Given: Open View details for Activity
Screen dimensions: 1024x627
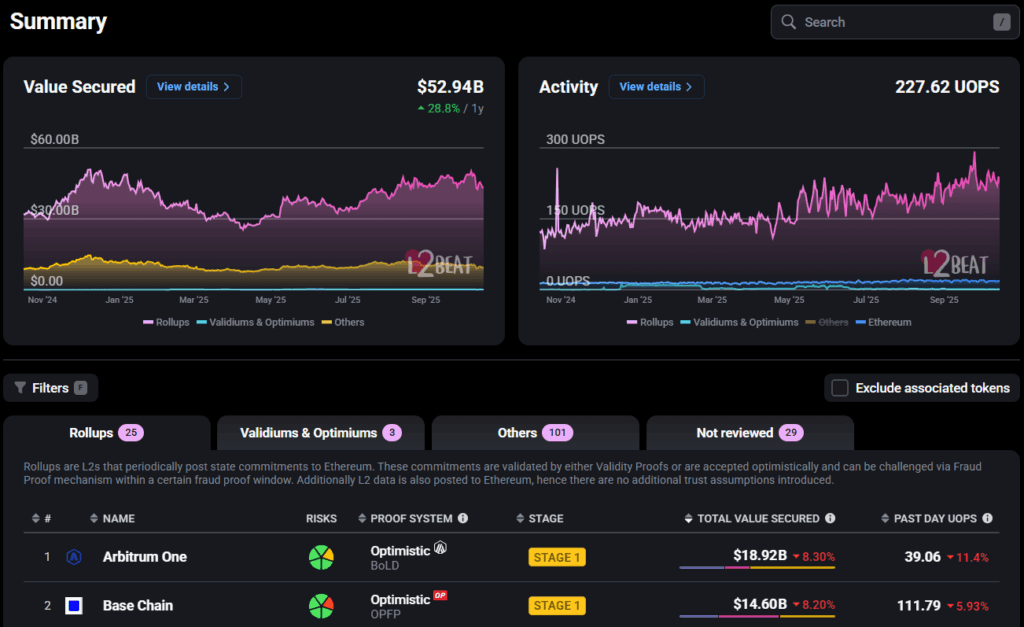Looking at the screenshot, I should tap(656, 87).
